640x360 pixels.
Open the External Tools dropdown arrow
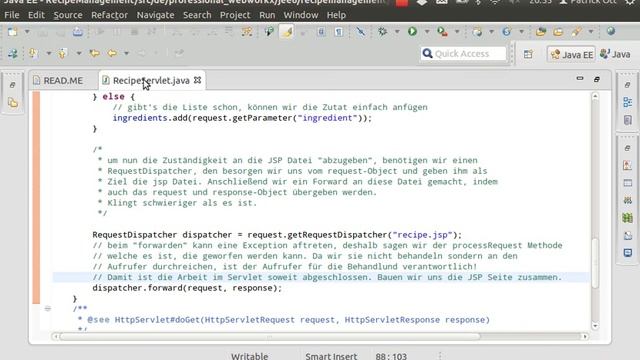point(457,31)
